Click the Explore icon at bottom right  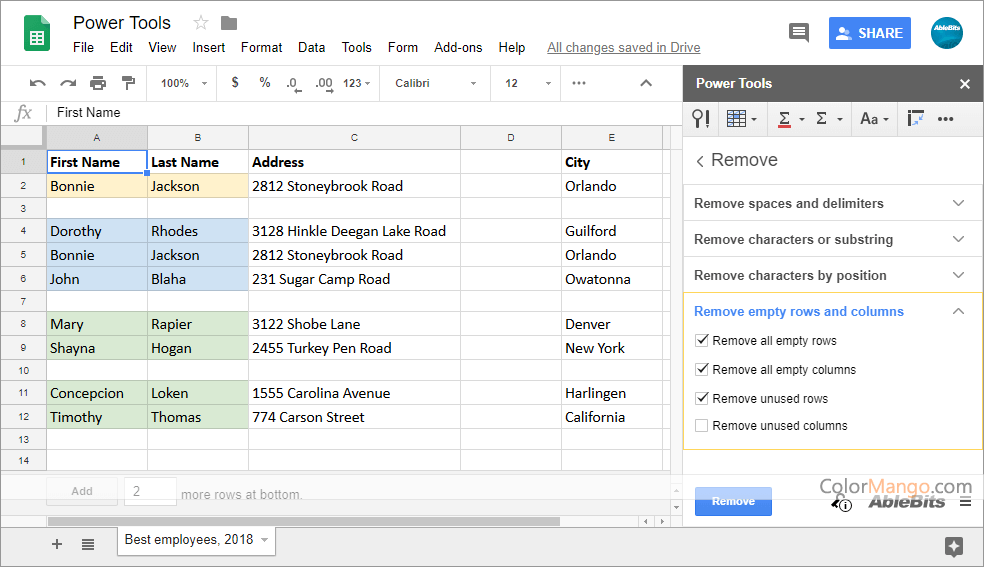click(x=953, y=545)
